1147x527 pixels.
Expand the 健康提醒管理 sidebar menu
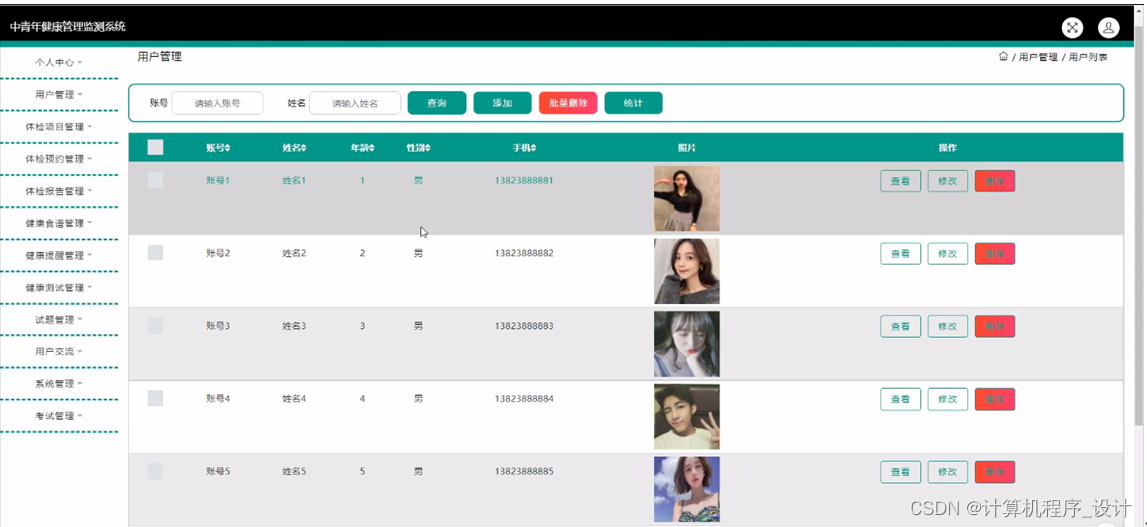59,255
